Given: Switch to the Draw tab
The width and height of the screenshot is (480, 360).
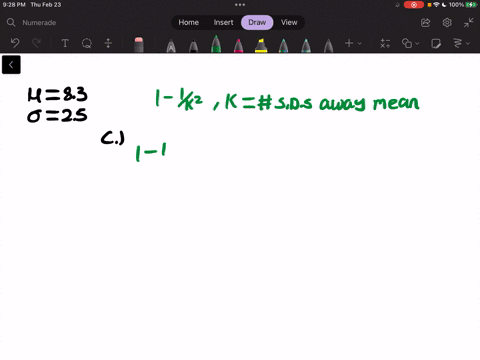Looking at the screenshot, I should [x=257, y=22].
